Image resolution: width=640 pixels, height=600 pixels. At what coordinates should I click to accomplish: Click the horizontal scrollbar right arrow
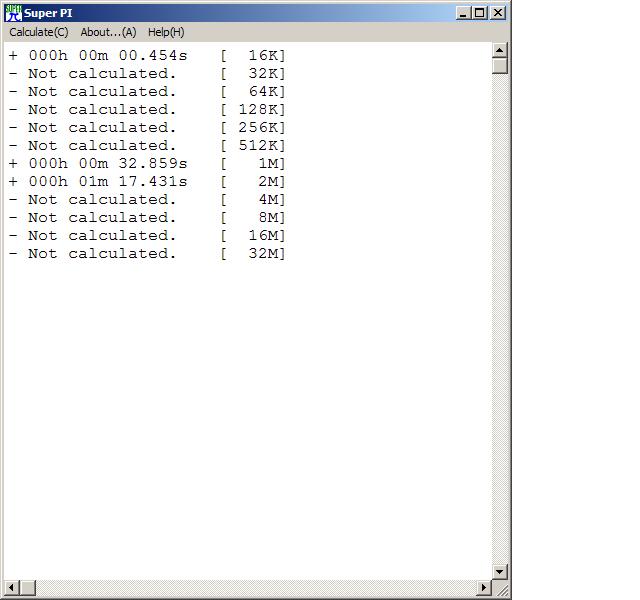(x=484, y=588)
